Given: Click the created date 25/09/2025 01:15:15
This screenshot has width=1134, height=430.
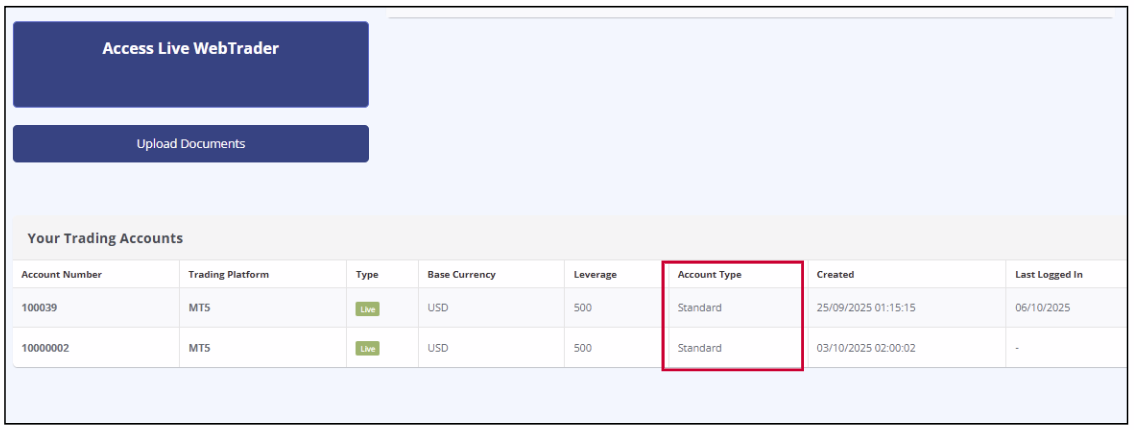Looking at the screenshot, I should (x=865, y=308).
